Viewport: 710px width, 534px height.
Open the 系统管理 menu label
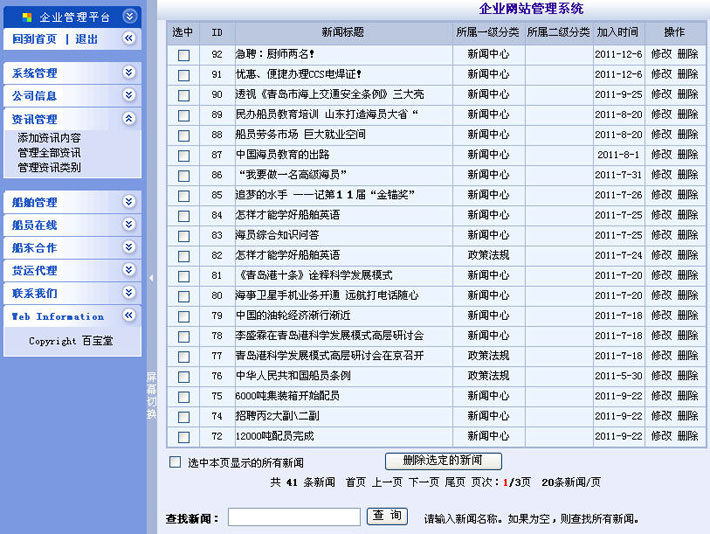[34, 73]
